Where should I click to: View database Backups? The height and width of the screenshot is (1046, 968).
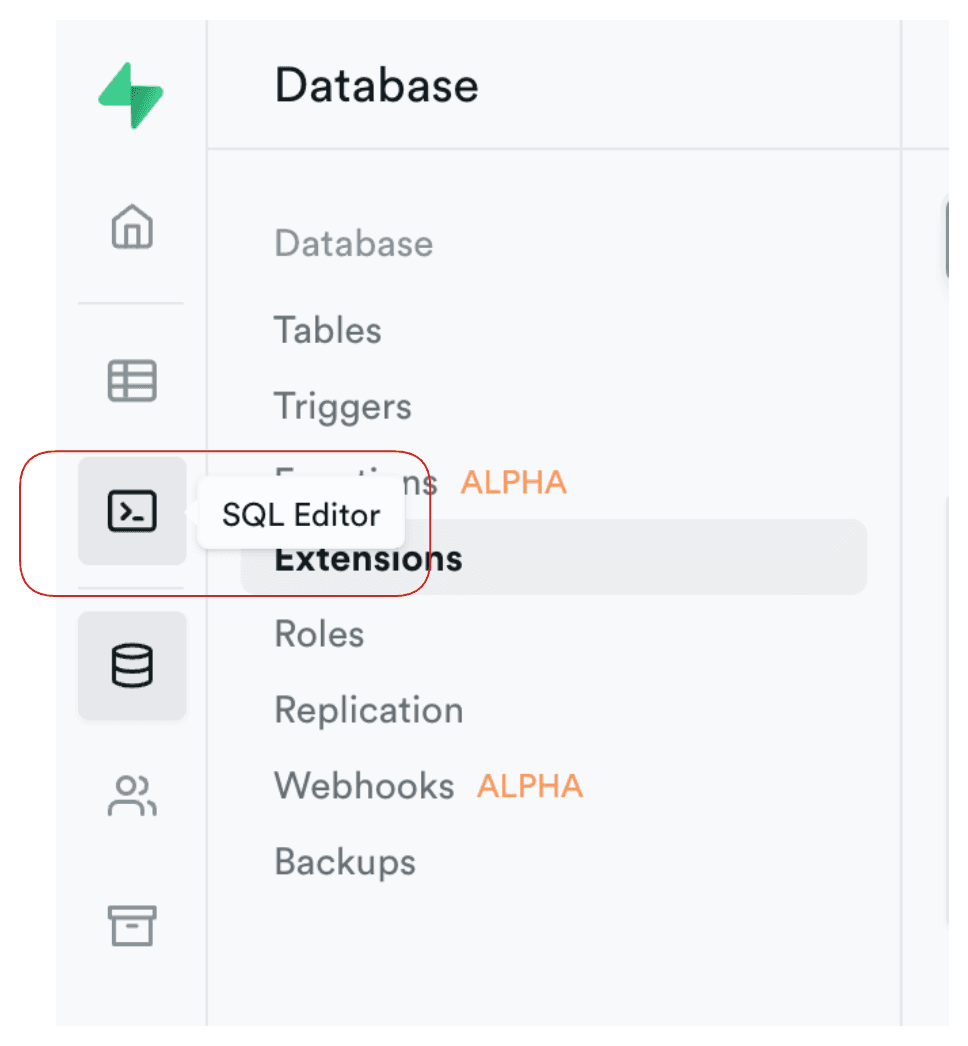coord(345,862)
